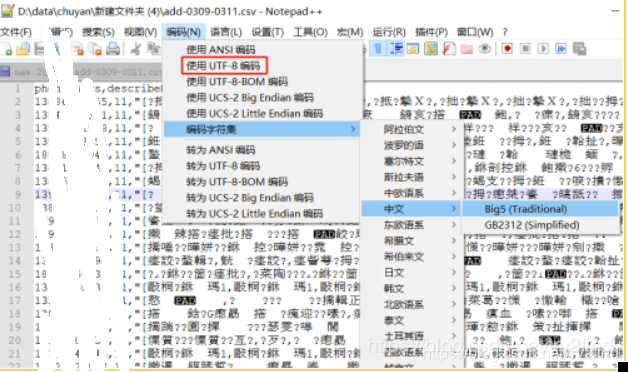Open the Function List icon

(x=449, y=49)
